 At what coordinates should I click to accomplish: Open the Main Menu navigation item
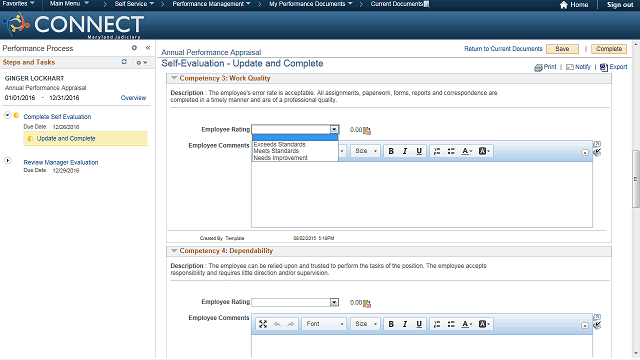(x=69, y=4)
